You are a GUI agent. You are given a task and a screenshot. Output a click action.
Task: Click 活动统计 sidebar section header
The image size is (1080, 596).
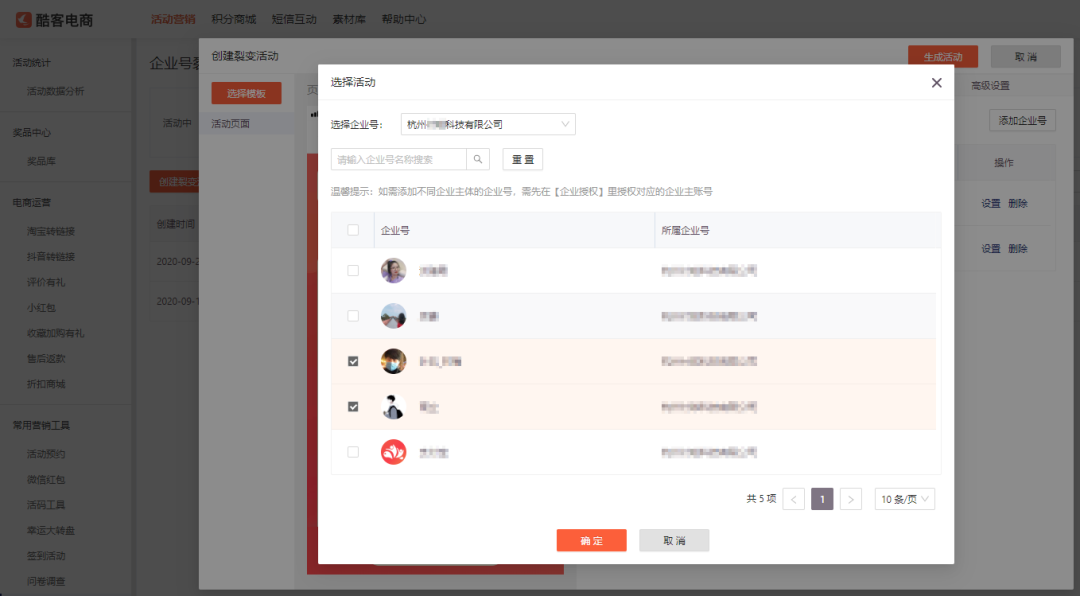[x=32, y=62]
